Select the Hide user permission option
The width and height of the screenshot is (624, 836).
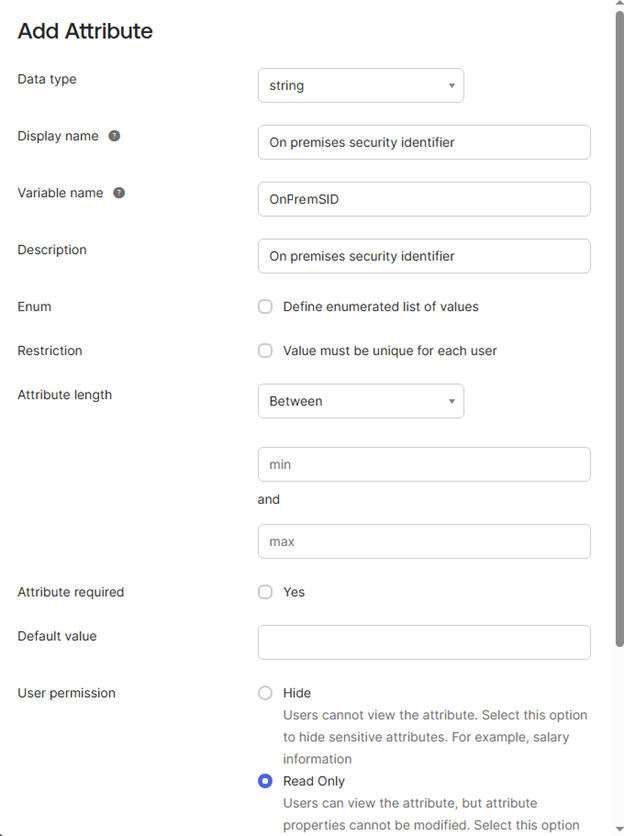(265, 693)
